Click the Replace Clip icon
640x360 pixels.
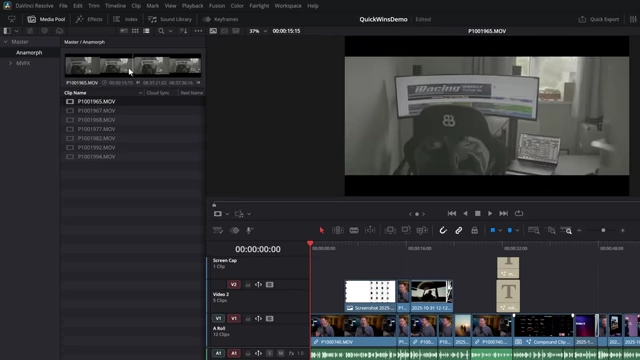pyautogui.click(x=422, y=231)
